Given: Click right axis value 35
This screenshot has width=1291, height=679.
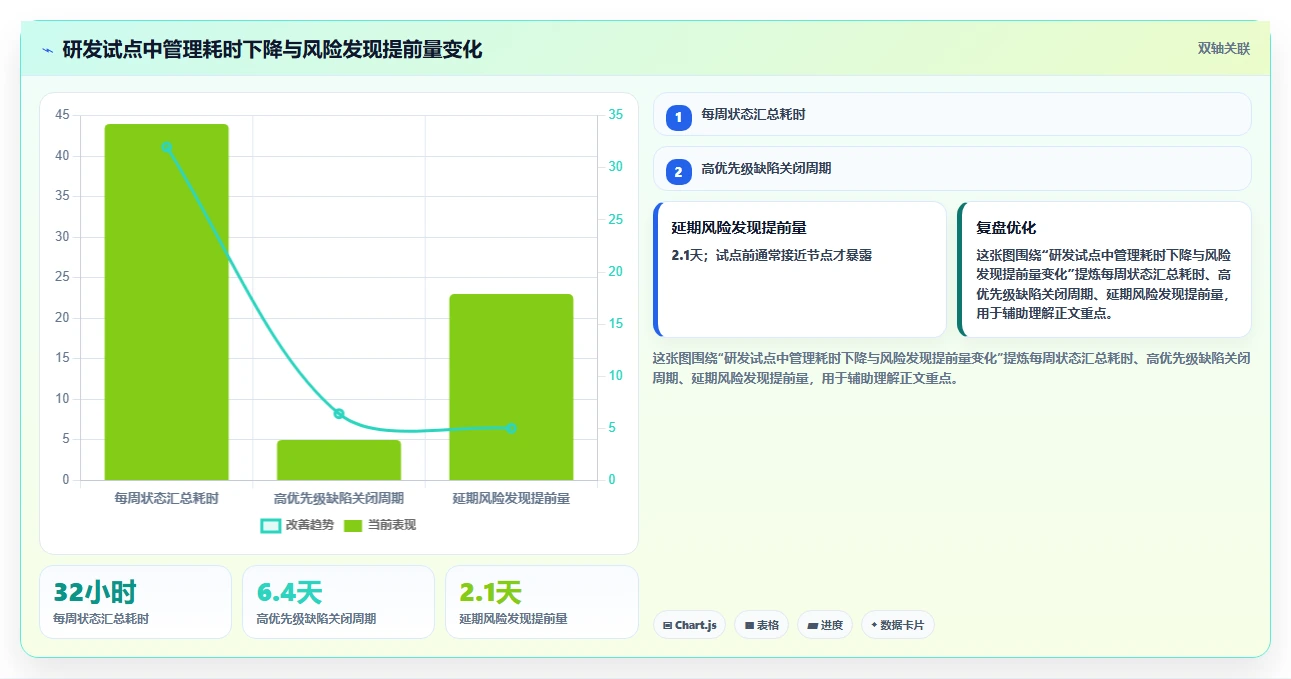Looking at the screenshot, I should [616, 115].
